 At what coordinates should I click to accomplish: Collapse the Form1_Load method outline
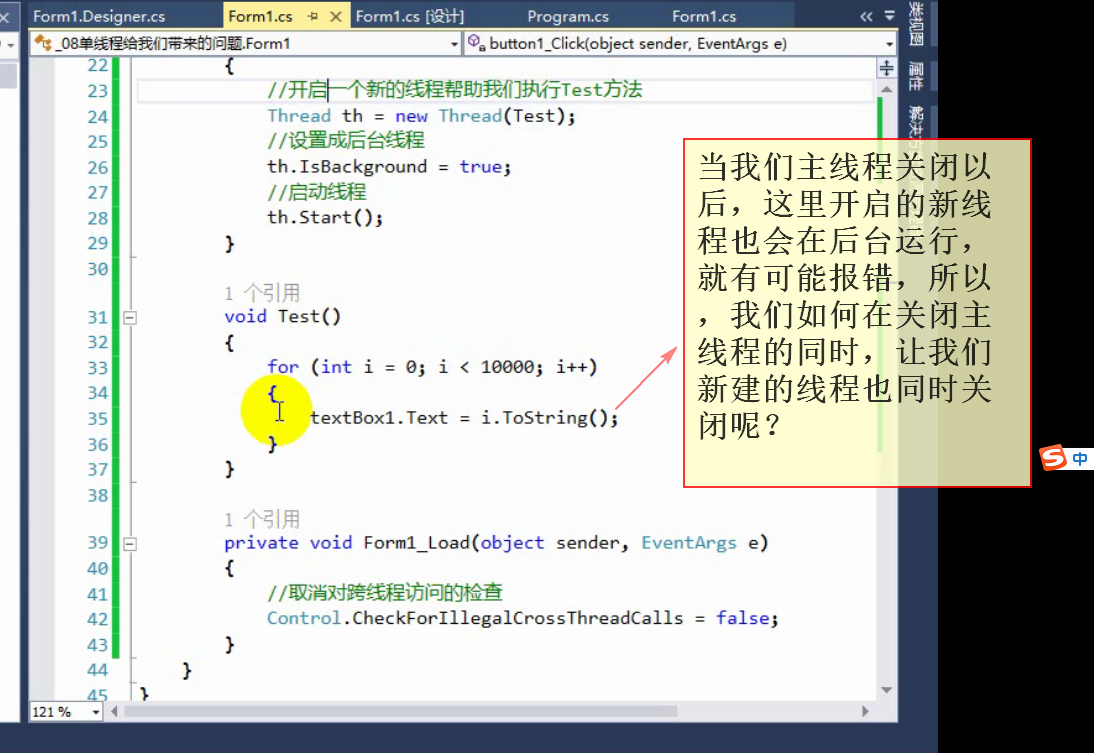(130, 544)
